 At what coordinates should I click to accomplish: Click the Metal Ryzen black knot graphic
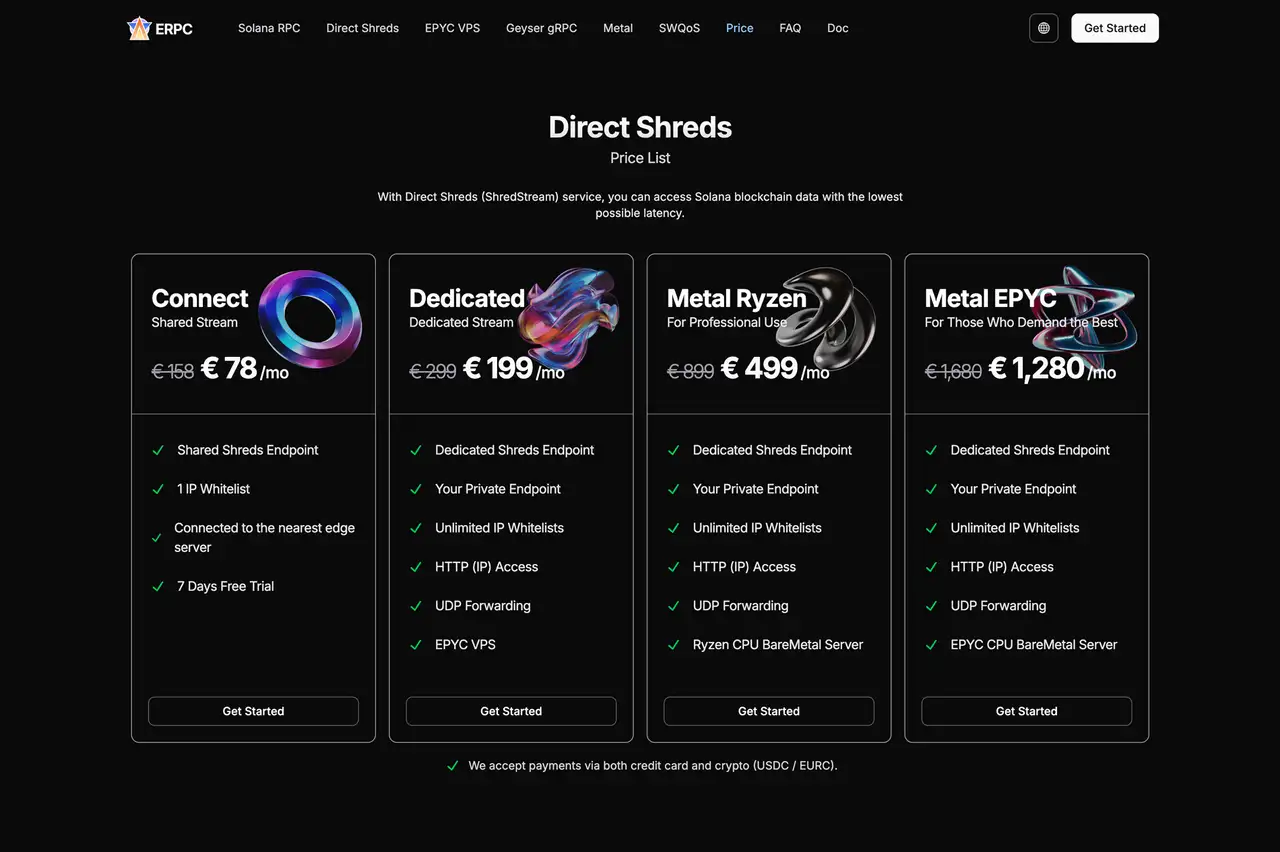(x=829, y=318)
